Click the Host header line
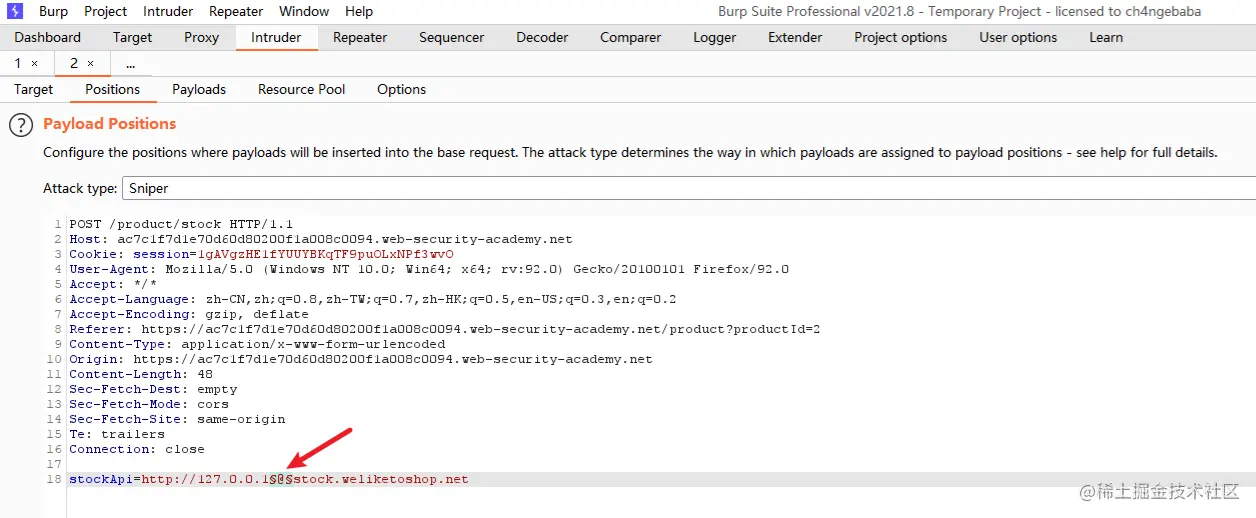Screen dimensions: 1256x518 pyautogui.click(x=320, y=239)
